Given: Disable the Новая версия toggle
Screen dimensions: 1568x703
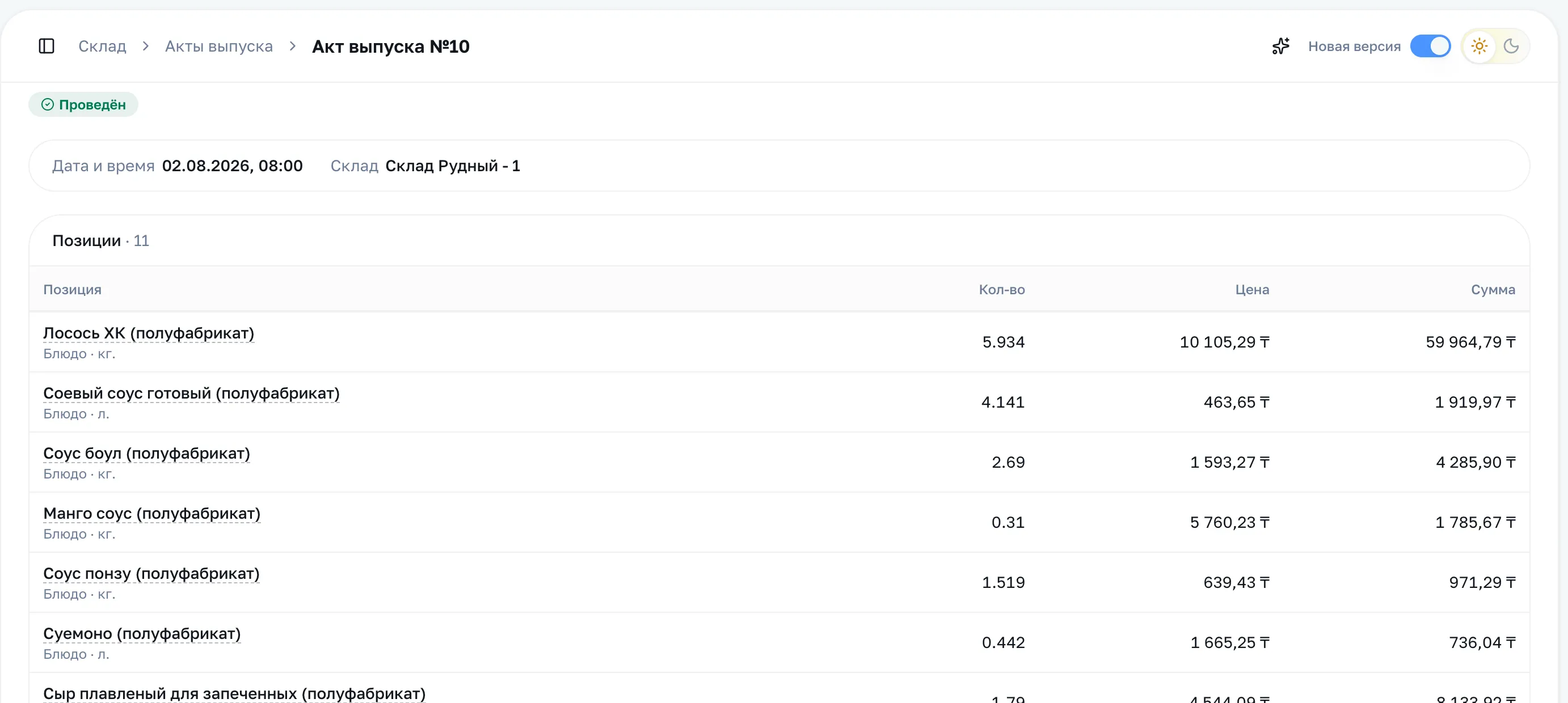Looking at the screenshot, I should [1431, 46].
